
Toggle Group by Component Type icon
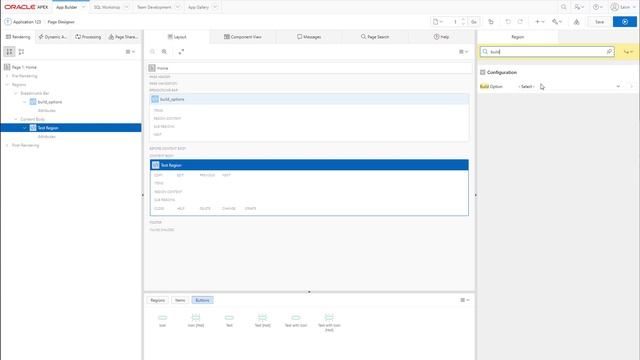[x=21, y=52]
